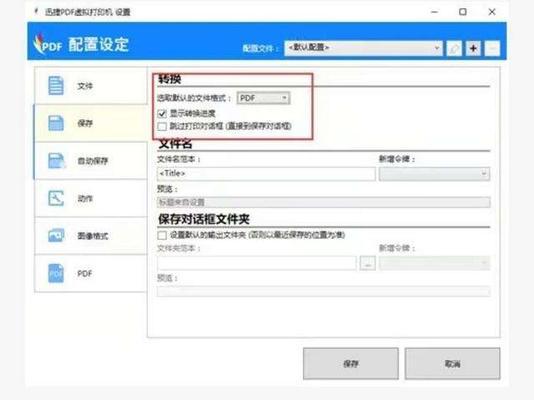Click the picture icon beside 图像格式
Viewport: 534px width, 400px height.
(x=56, y=236)
